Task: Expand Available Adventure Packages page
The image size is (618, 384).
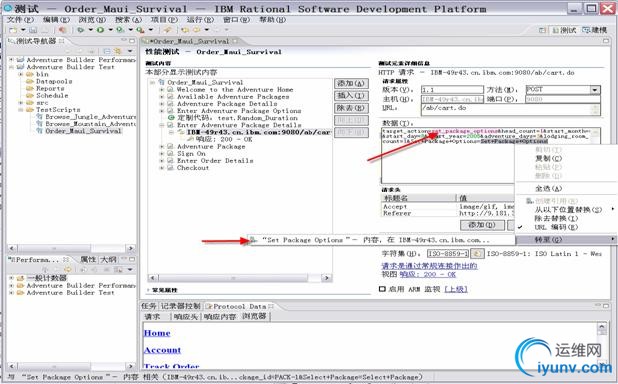Action: click(162, 97)
